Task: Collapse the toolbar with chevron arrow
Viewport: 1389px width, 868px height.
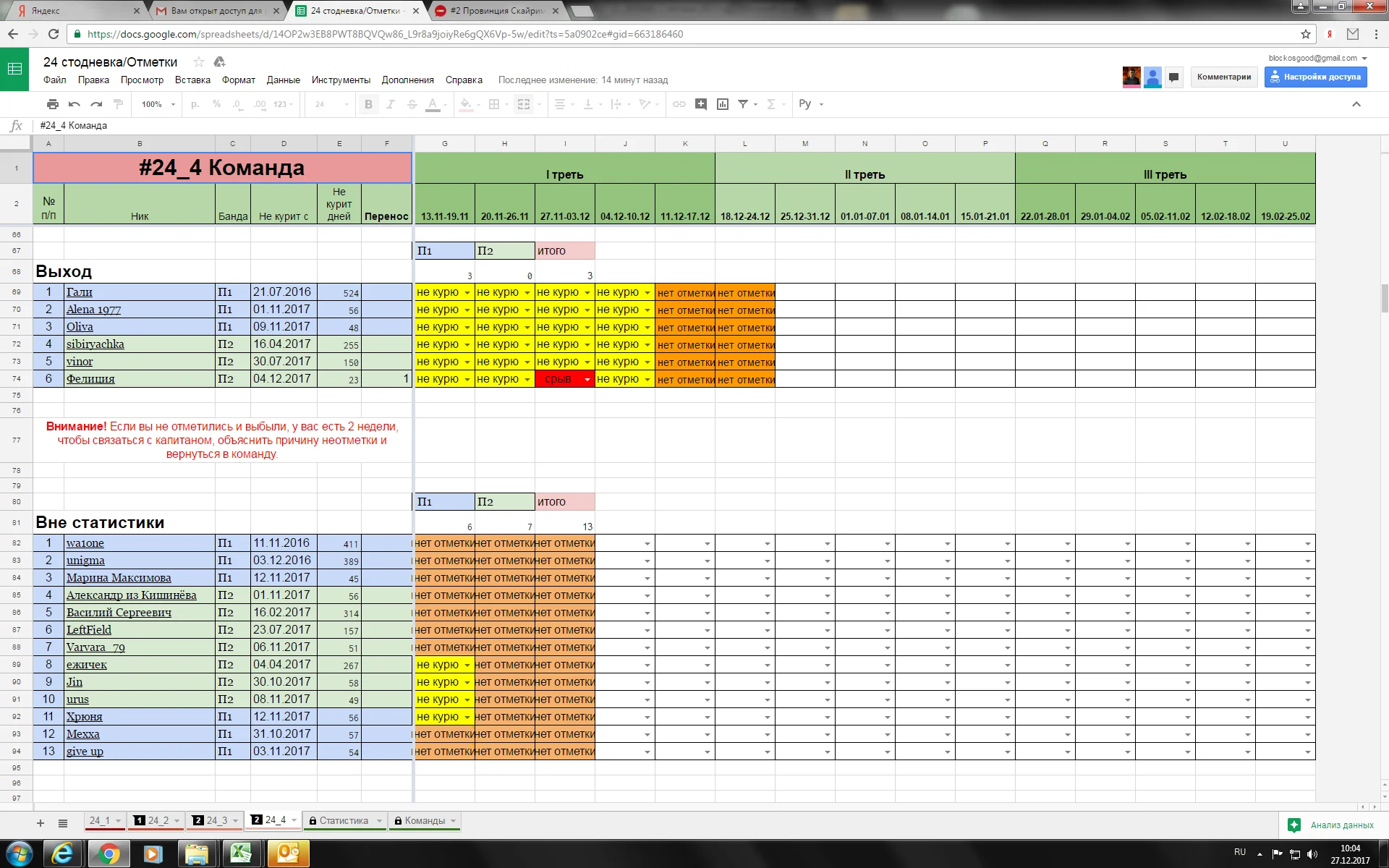Action: [1356, 104]
